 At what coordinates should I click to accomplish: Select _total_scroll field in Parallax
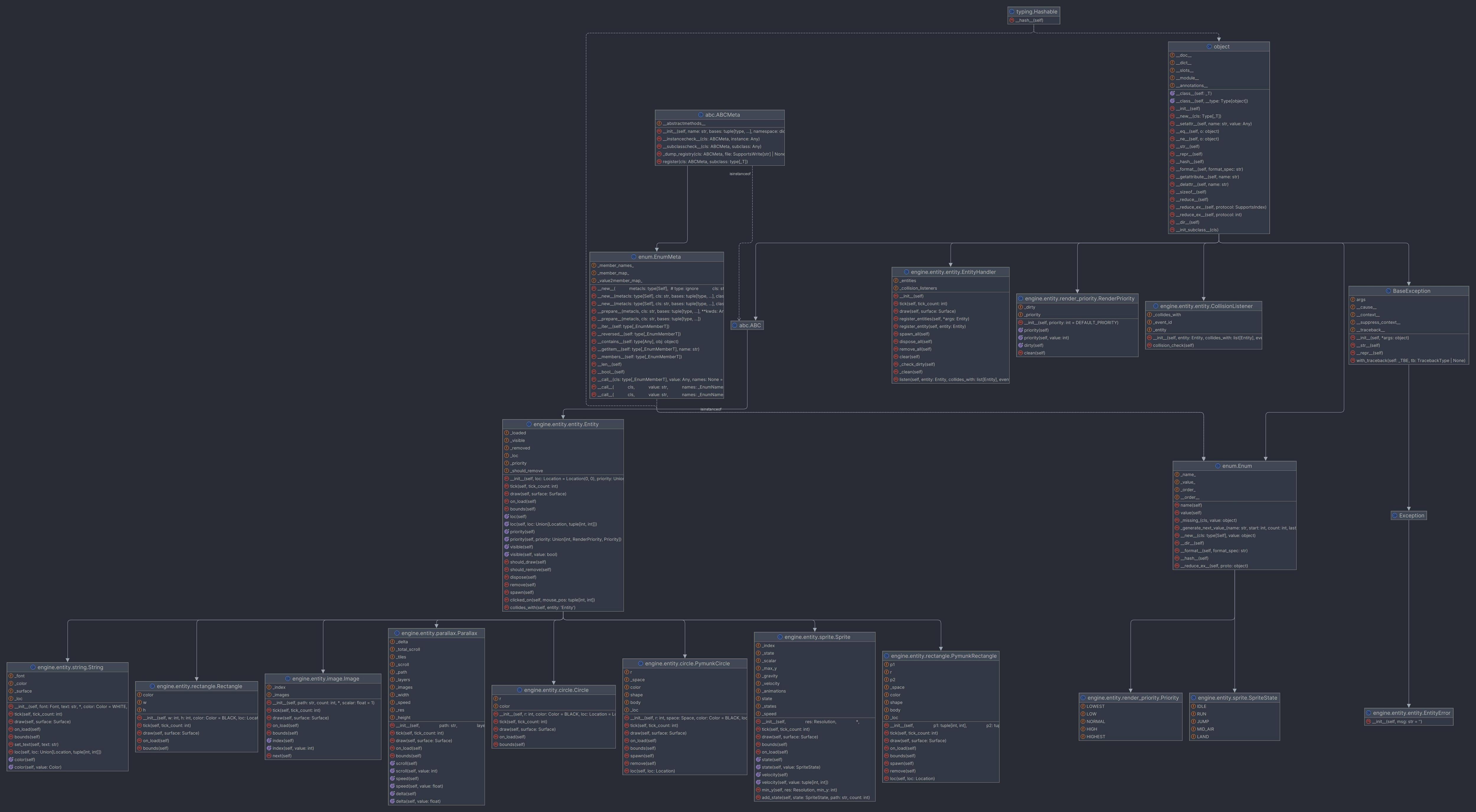408,650
